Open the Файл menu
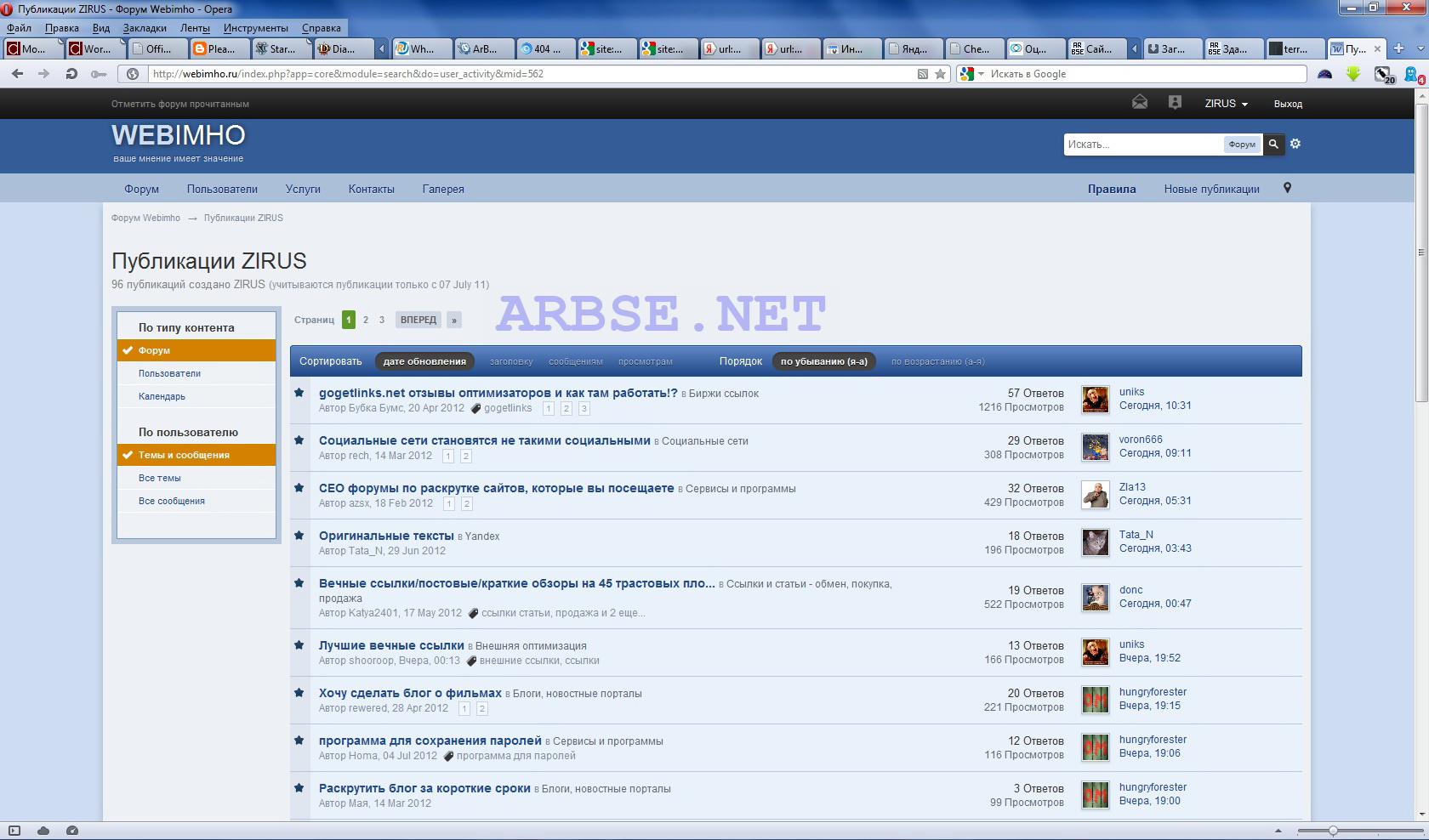1429x840 pixels. (x=19, y=28)
